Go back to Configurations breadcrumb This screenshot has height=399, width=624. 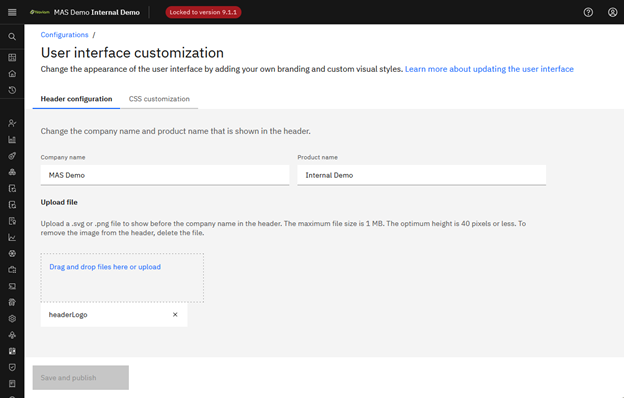click(x=64, y=35)
